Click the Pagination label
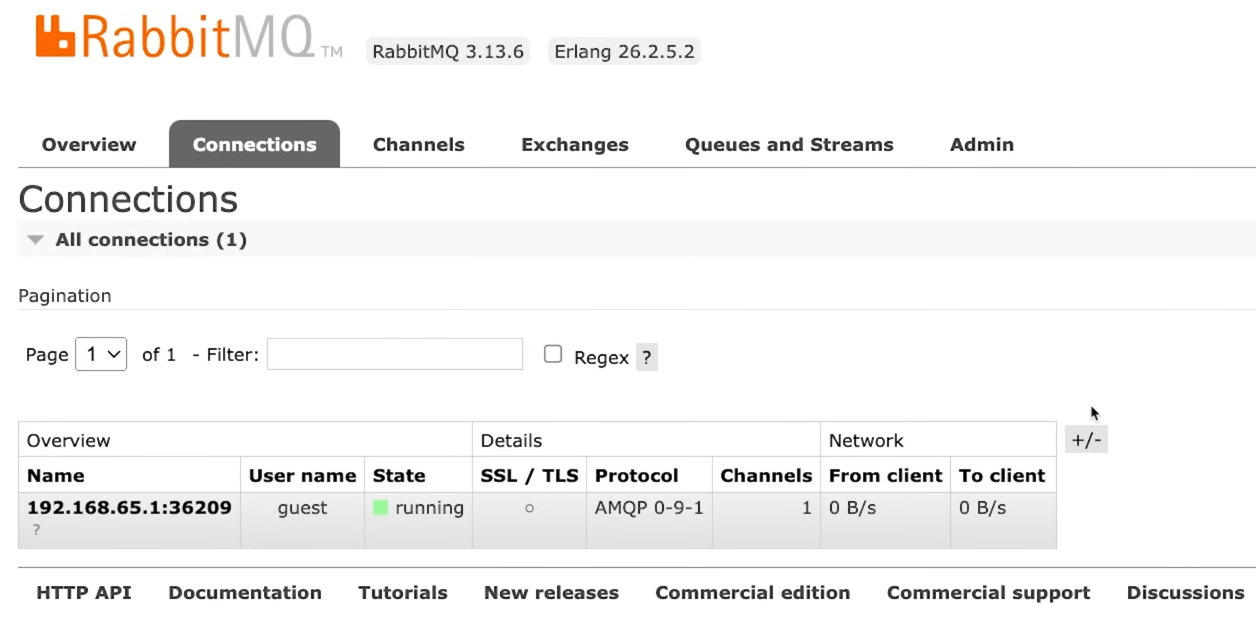Screen dimensions: 1256x619 65,296
